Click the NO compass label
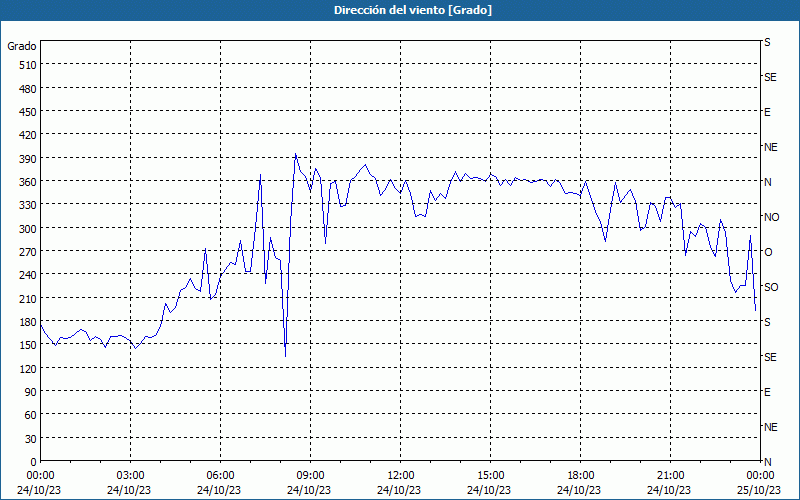The width and height of the screenshot is (800, 500). point(771,217)
